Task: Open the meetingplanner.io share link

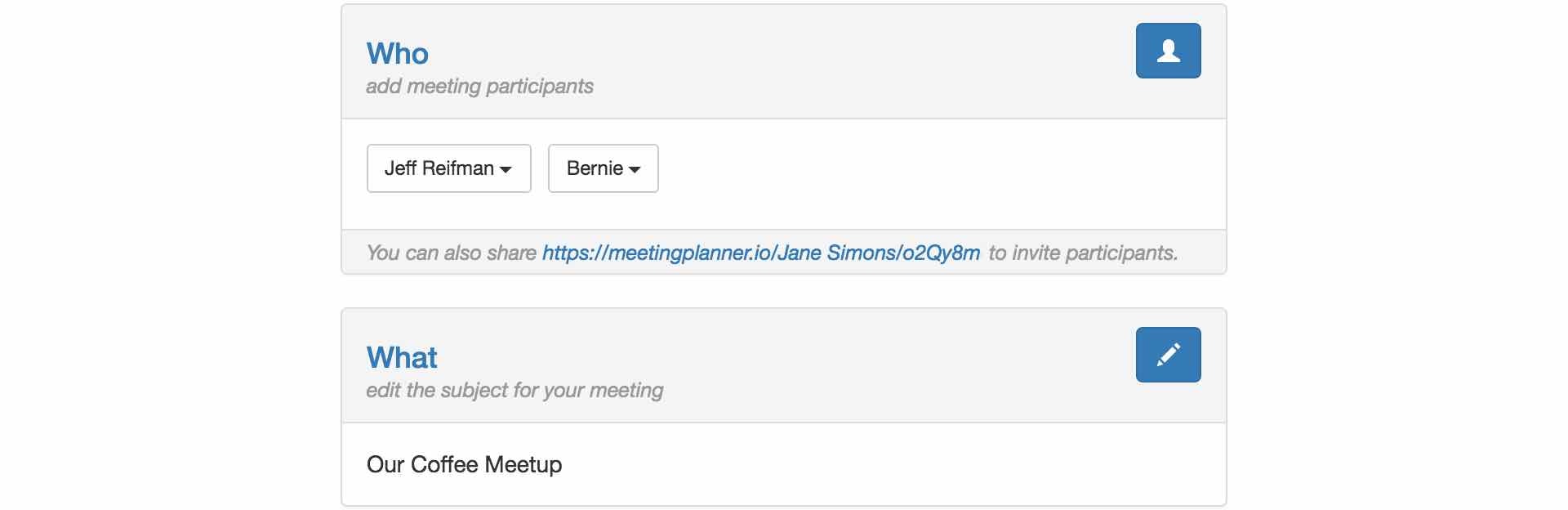Action: tap(760, 253)
